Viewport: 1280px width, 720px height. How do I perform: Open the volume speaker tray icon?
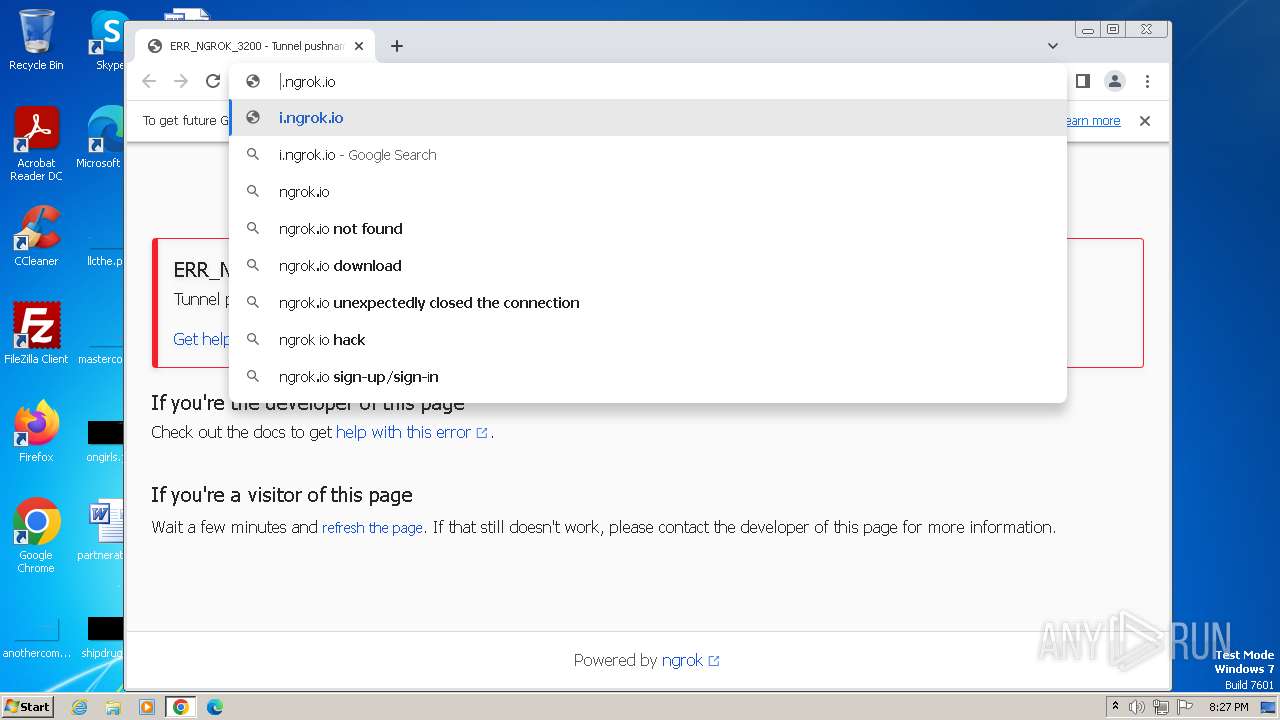tap(1136, 707)
